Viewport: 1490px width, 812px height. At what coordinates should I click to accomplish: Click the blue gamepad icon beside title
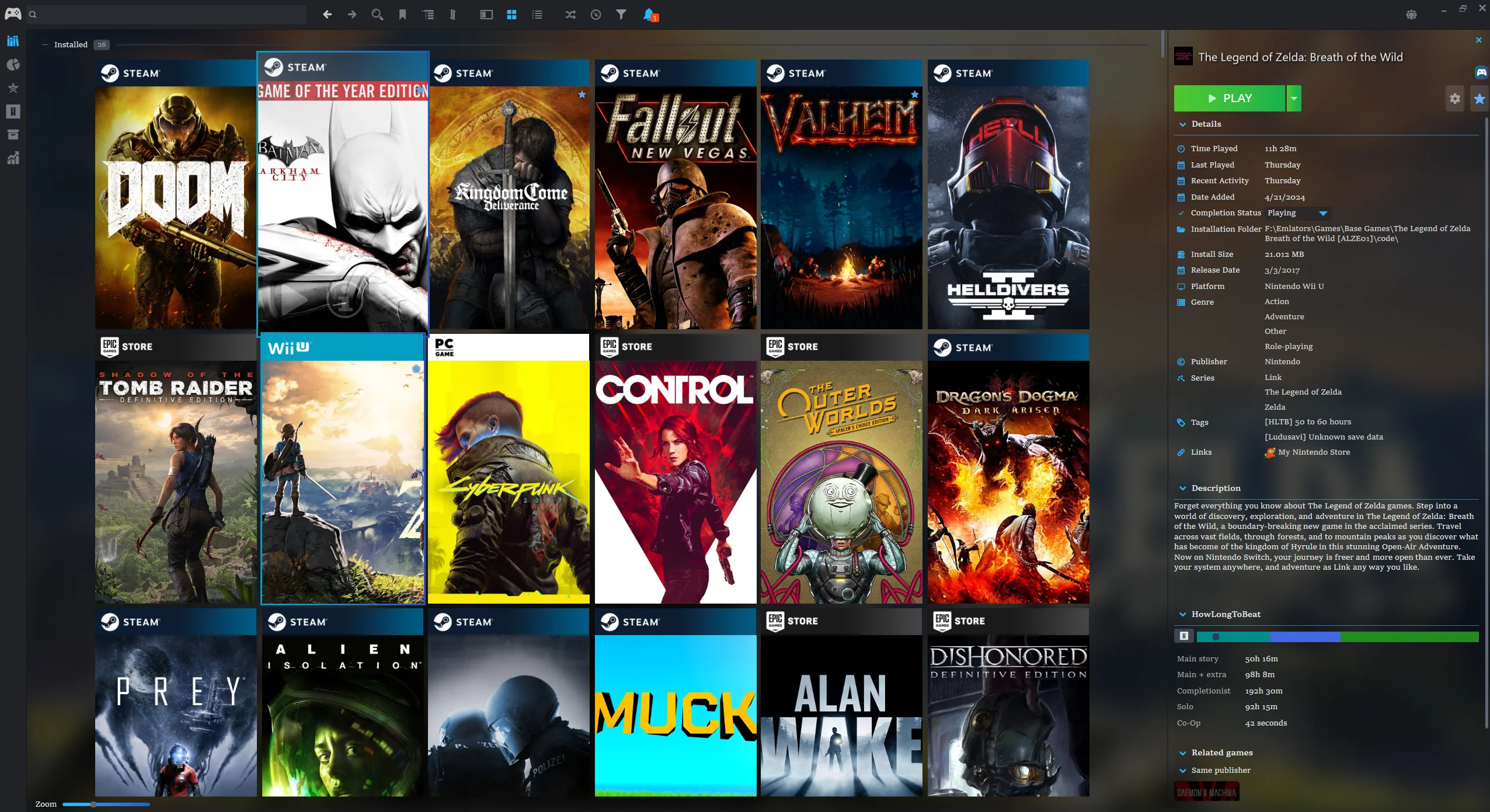(1481, 72)
